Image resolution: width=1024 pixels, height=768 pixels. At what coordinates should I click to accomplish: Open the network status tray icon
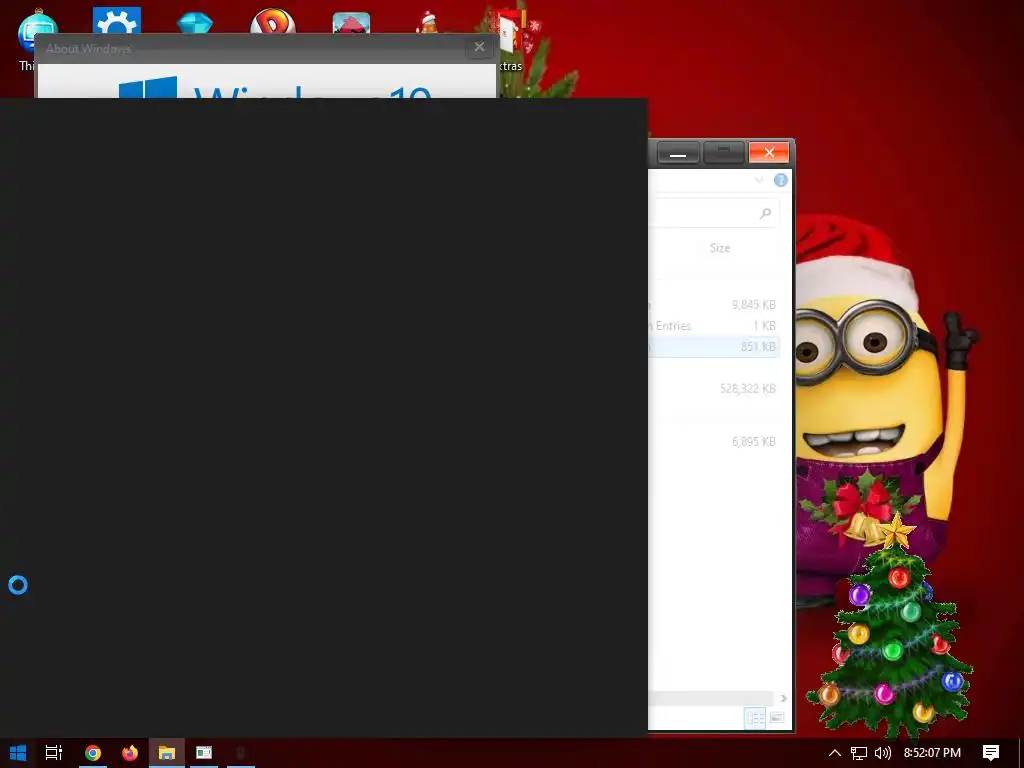(x=859, y=753)
